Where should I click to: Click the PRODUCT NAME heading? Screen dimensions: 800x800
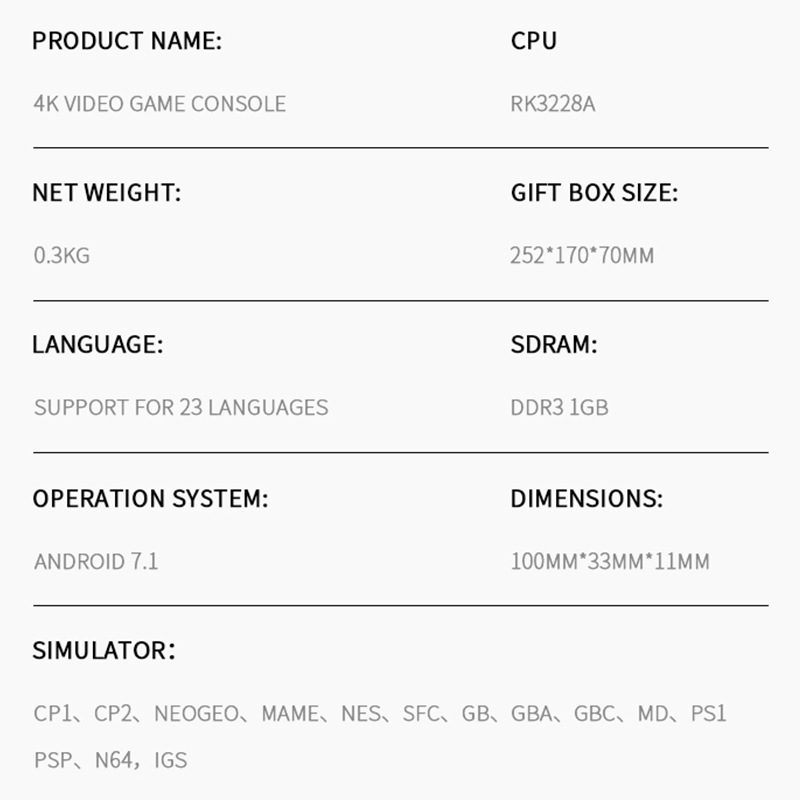(x=127, y=41)
